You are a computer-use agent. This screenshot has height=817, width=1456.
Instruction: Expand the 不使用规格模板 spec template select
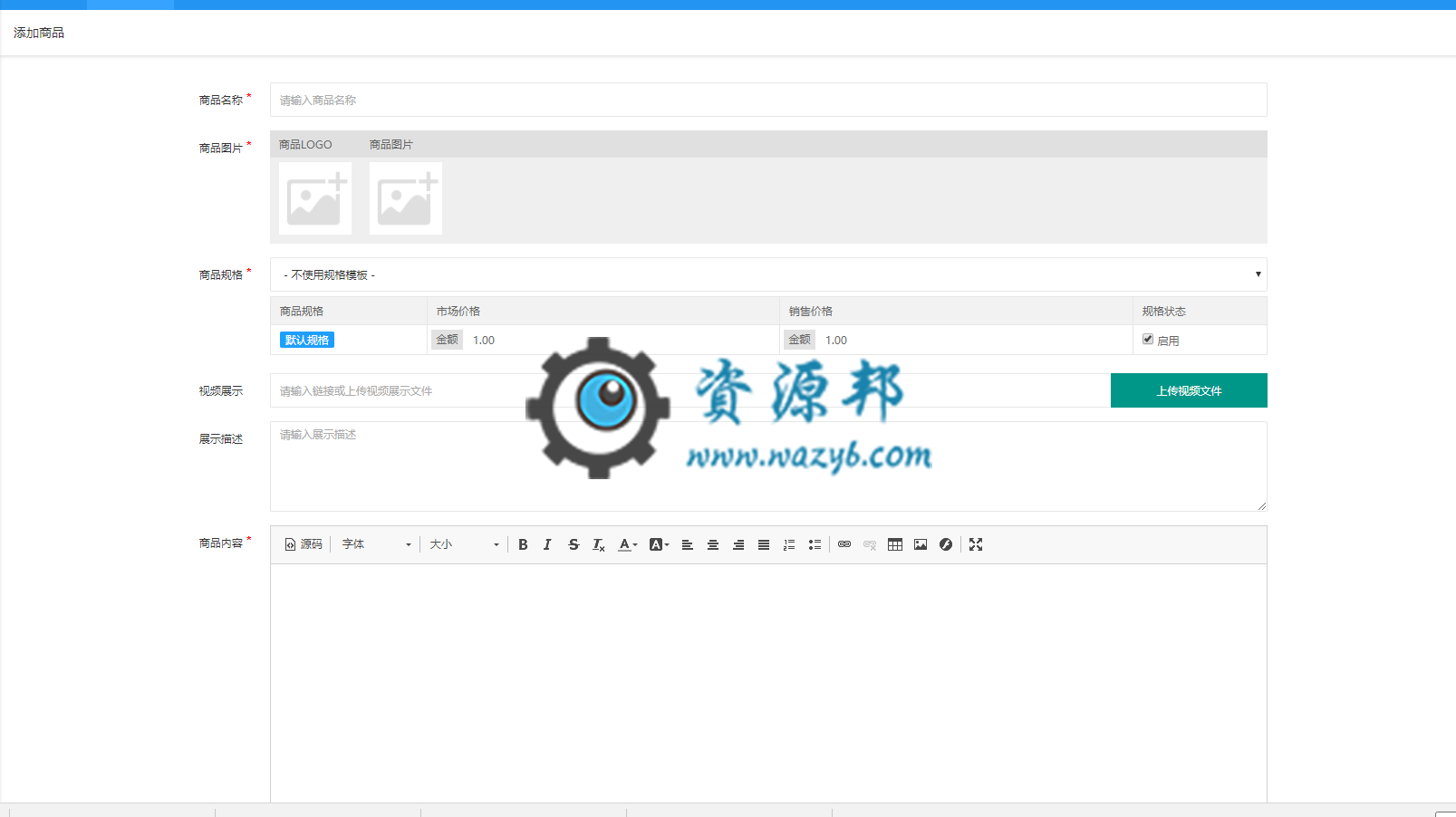coord(768,274)
